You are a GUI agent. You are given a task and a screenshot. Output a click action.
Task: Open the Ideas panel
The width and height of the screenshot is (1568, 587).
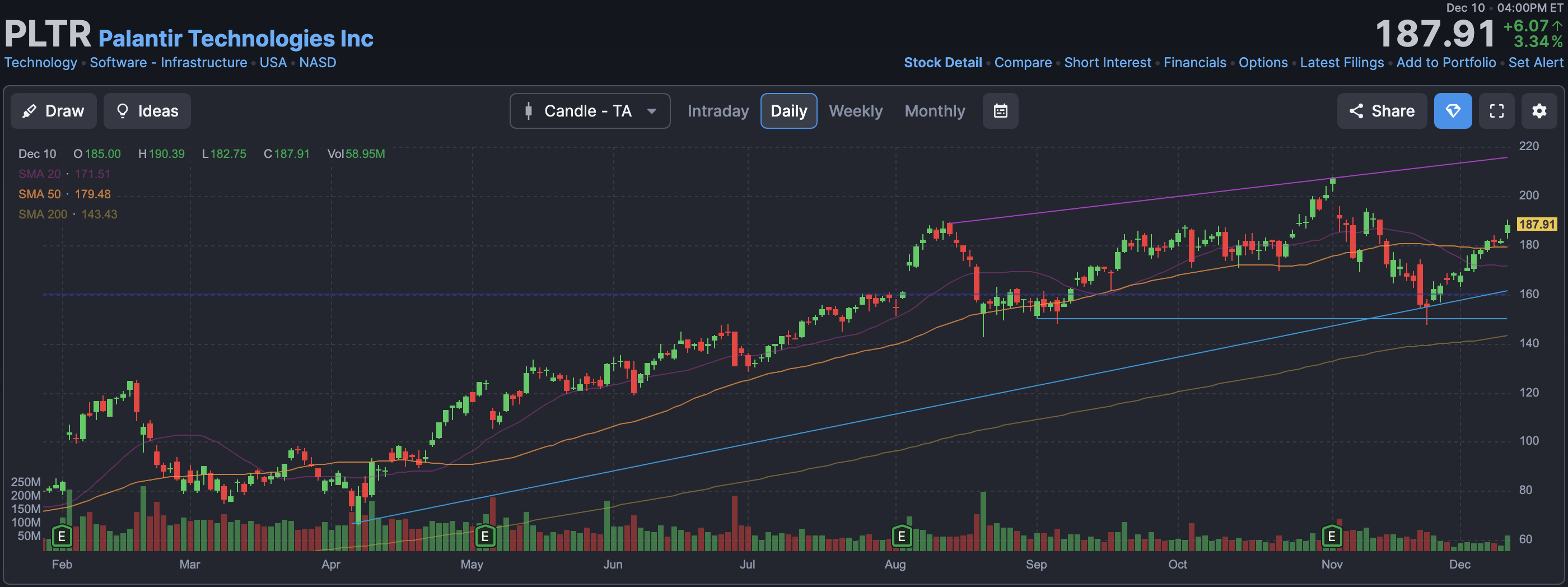(147, 111)
